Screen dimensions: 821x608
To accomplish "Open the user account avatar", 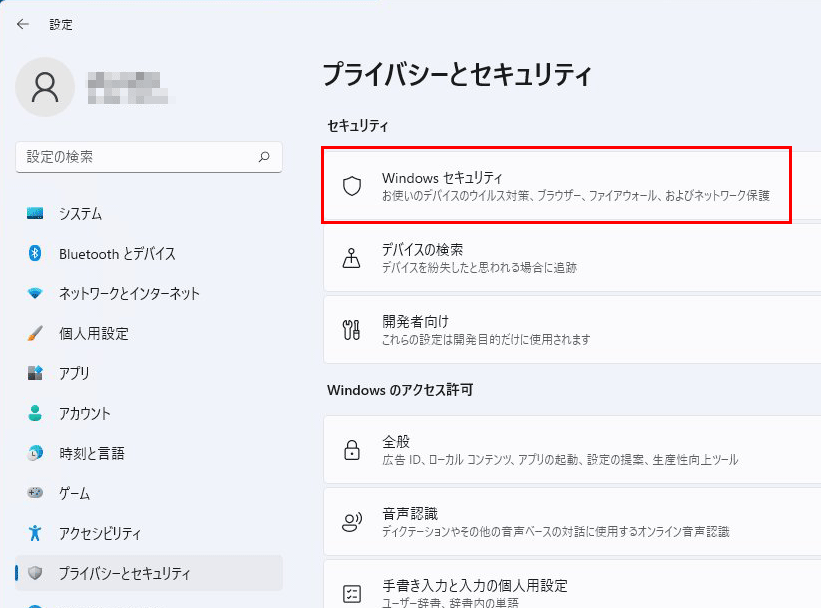I will coord(45,87).
